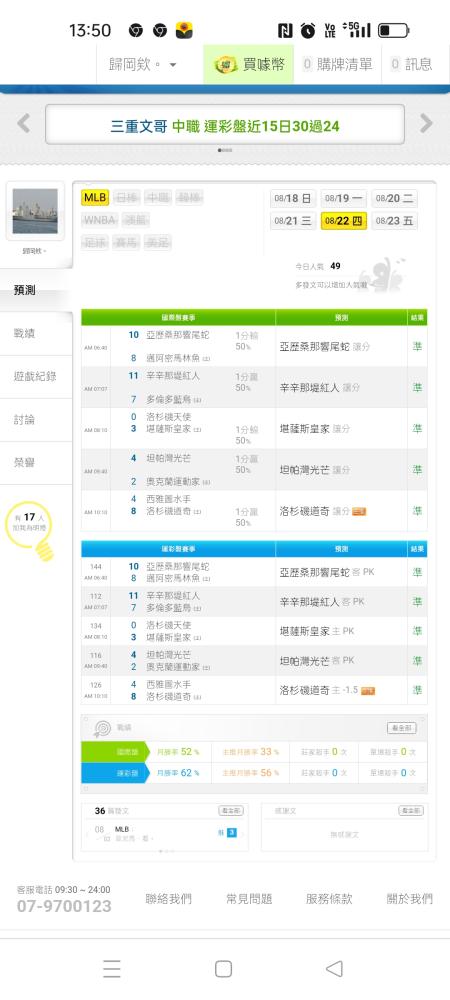The height and width of the screenshot is (1000, 450).
Task: Choose date 08/18 日
Action: pyautogui.click(x=293, y=198)
